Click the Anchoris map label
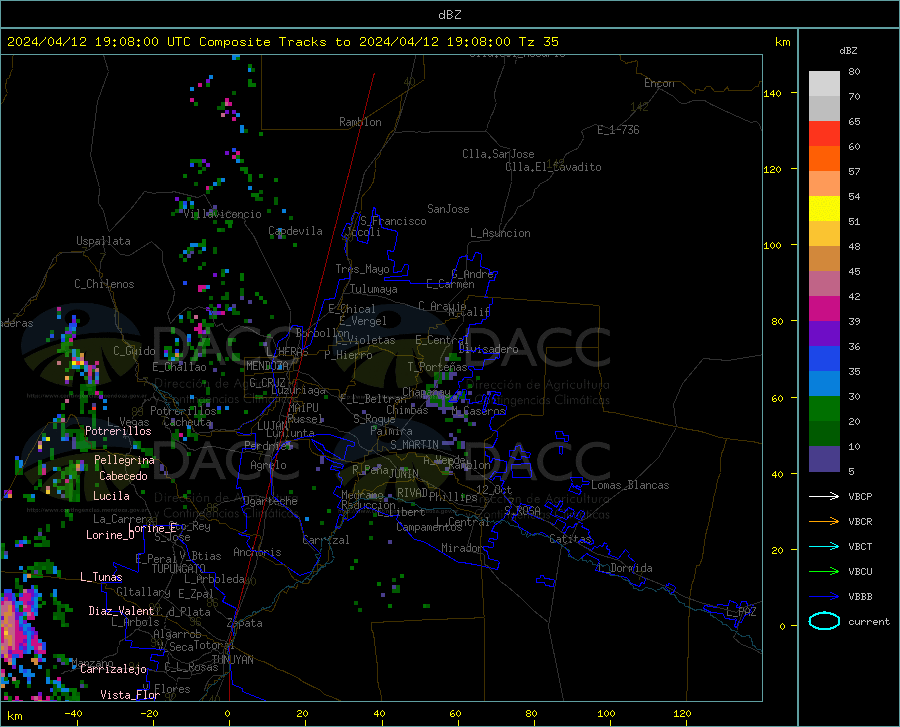Image resolution: width=900 pixels, height=727 pixels. point(257,552)
